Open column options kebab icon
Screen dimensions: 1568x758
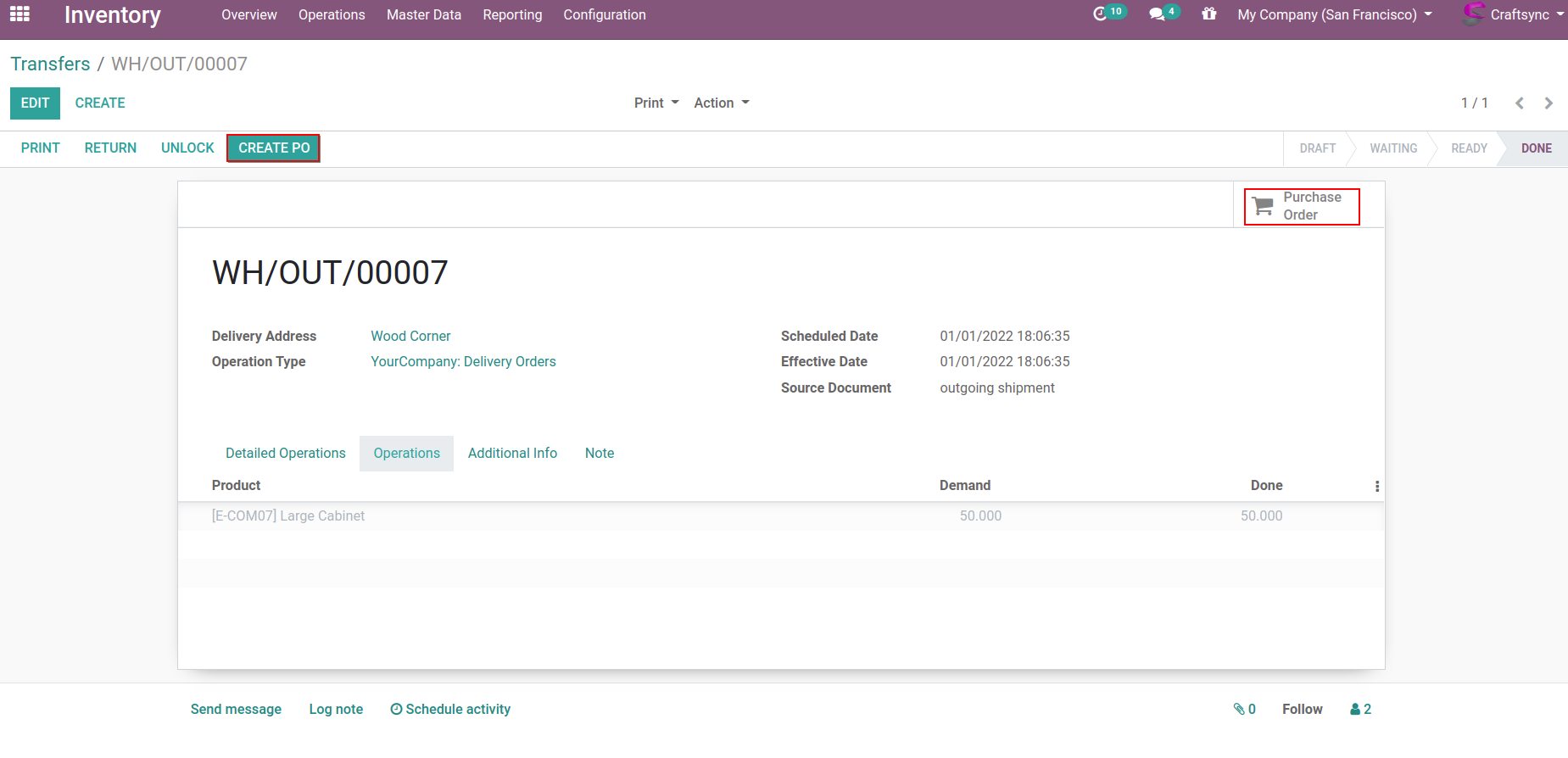pos(1376,486)
